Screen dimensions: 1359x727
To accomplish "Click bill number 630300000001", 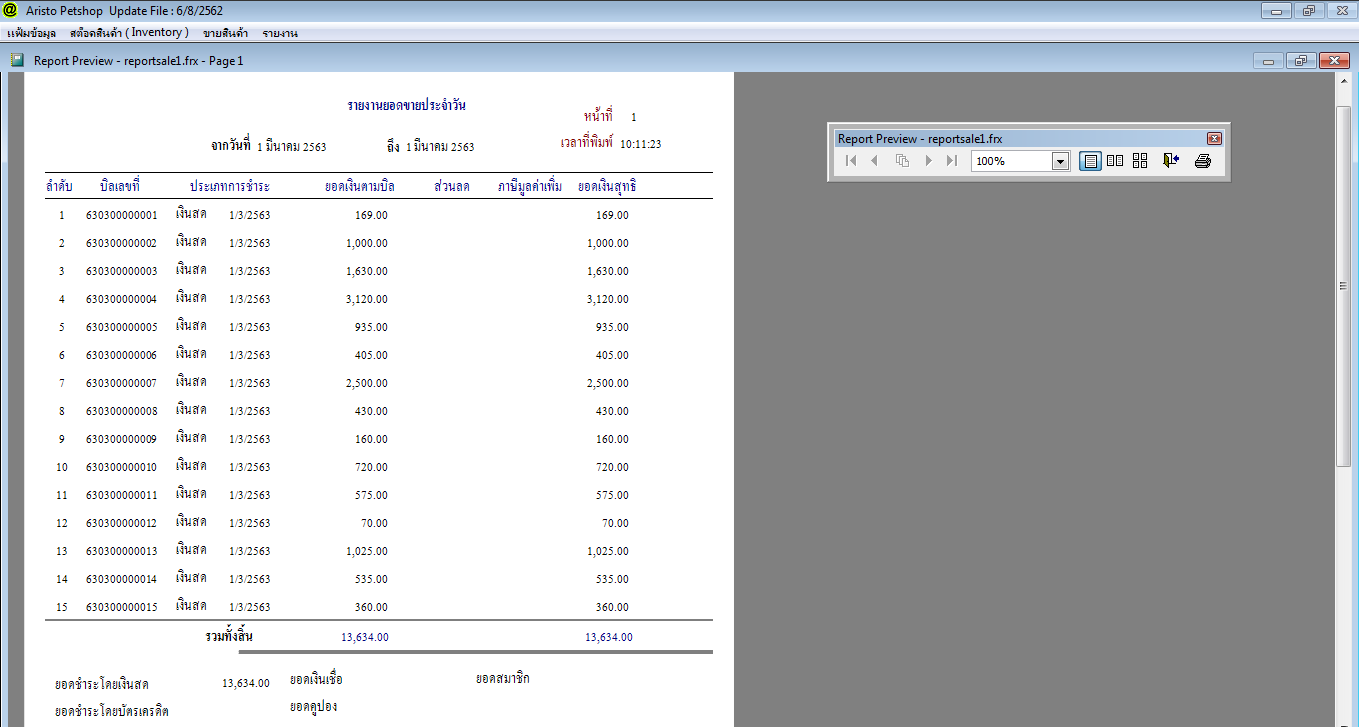I will pyautogui.click(x=122, y=215).
